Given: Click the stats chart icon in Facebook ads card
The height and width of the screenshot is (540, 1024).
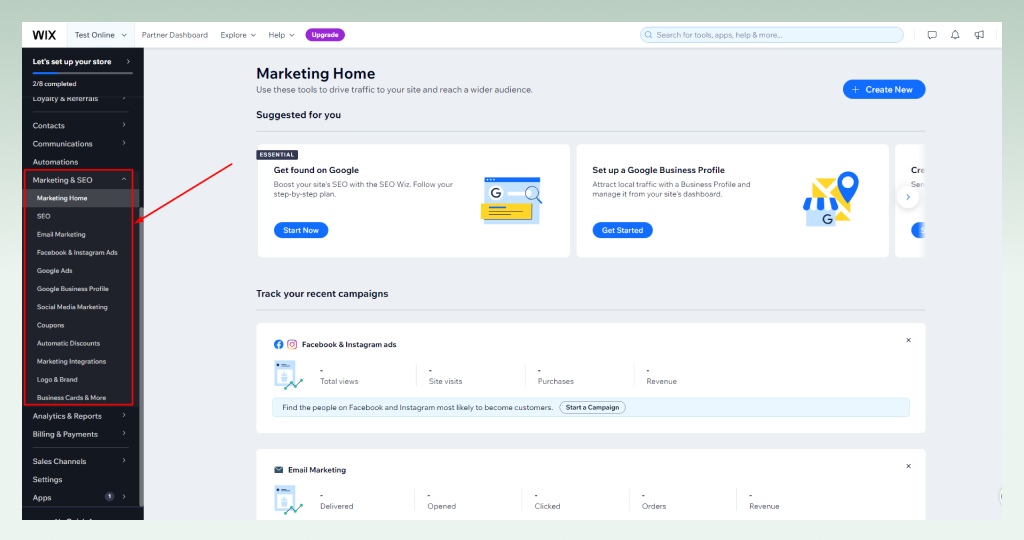Looking at the screenshot, I should [288, 375].
